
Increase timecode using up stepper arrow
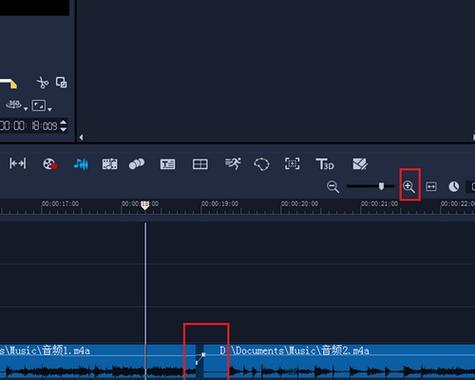[x=63, y=123]
